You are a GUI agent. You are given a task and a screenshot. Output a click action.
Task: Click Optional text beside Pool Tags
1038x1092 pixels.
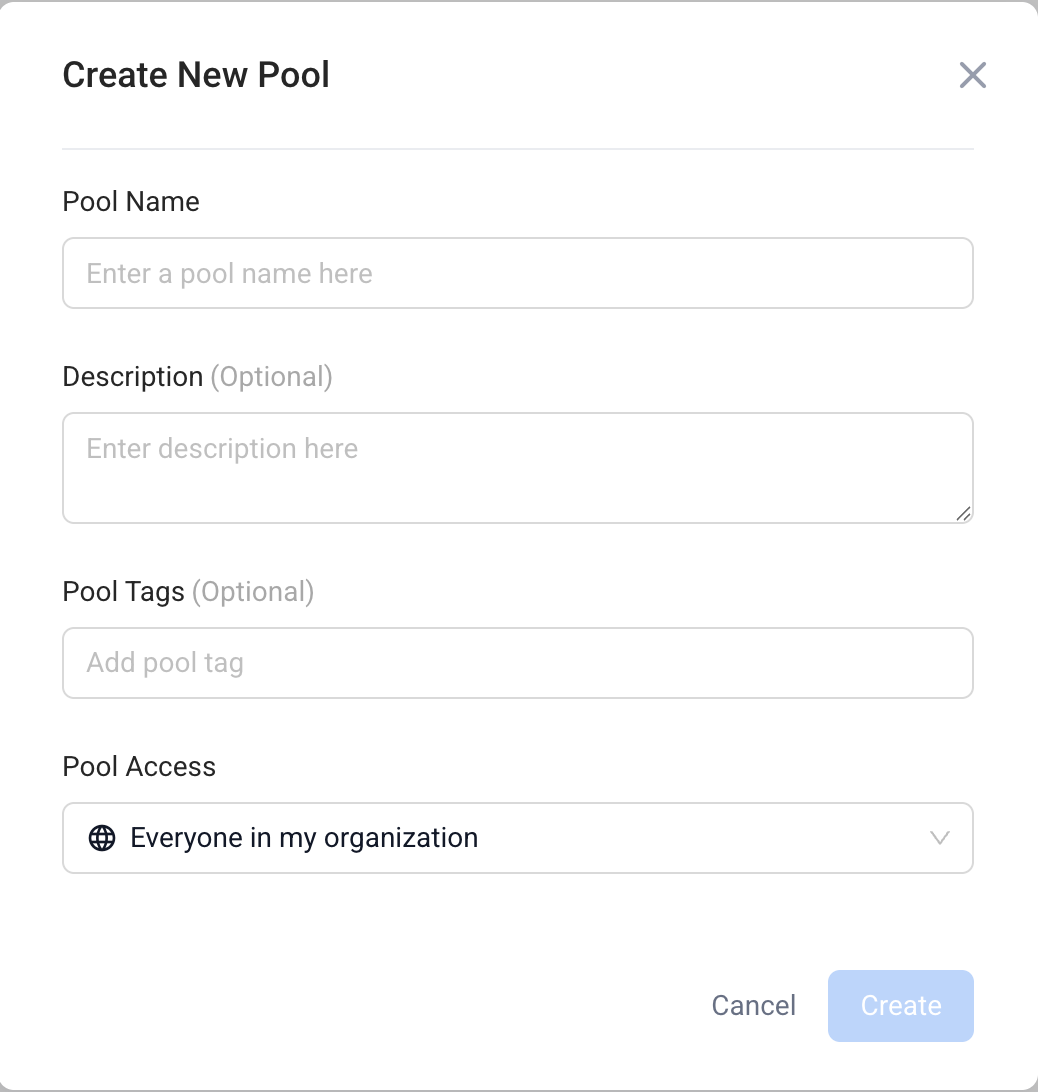point(253,592)
